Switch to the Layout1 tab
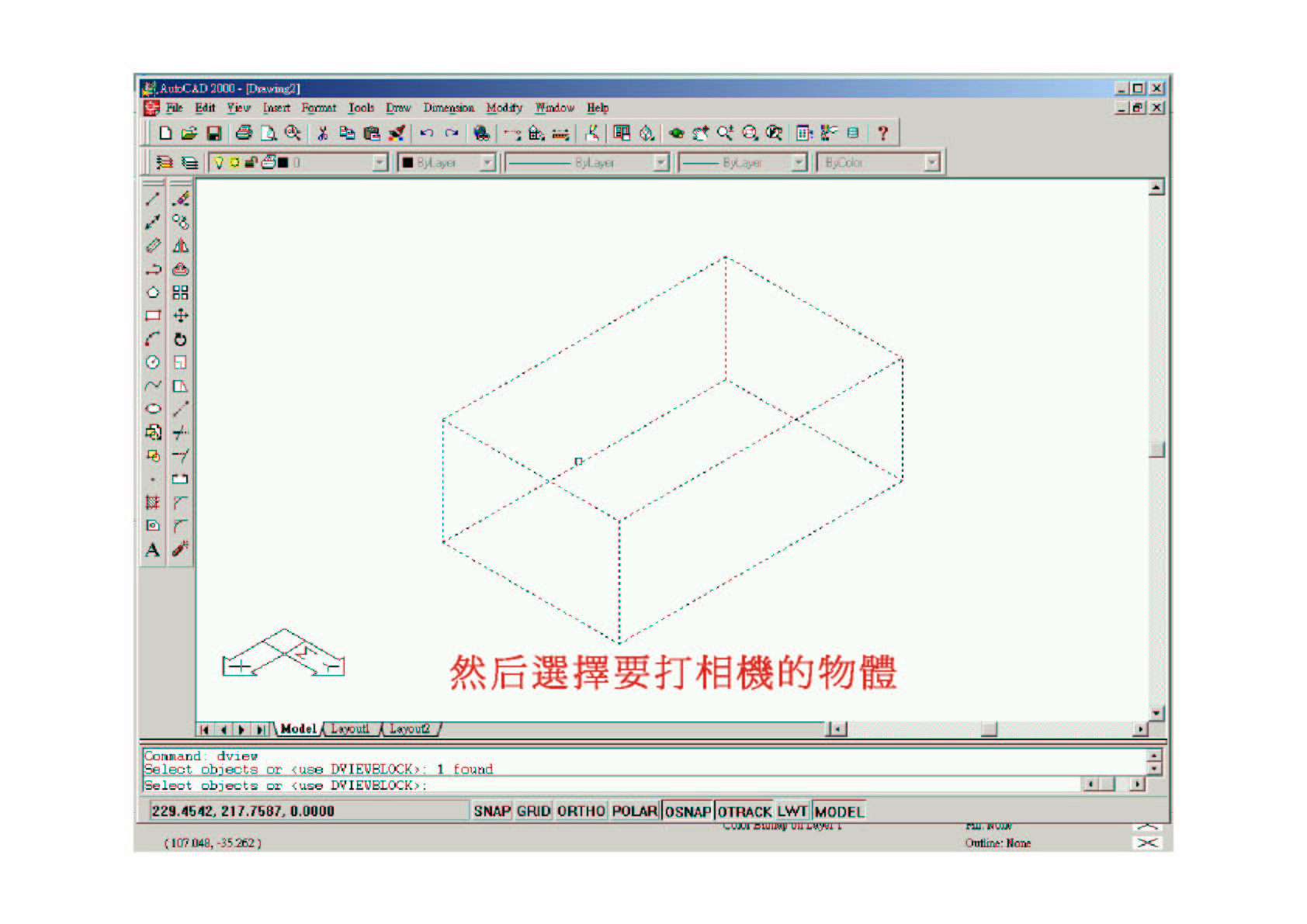The height and width of the screenshot is (924, 1307). click(350, 728)
